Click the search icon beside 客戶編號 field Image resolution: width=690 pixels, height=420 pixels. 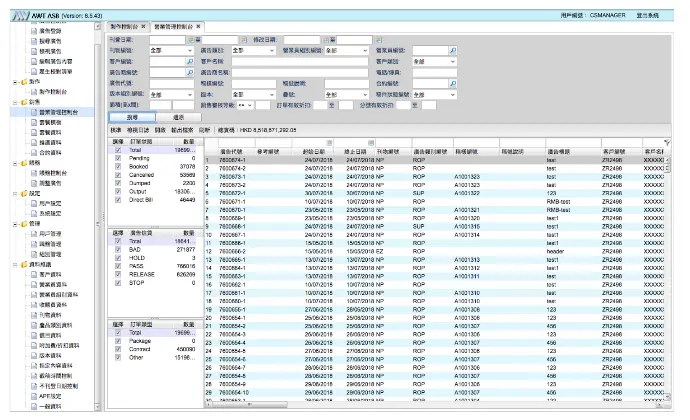click(x=187, y=60)
